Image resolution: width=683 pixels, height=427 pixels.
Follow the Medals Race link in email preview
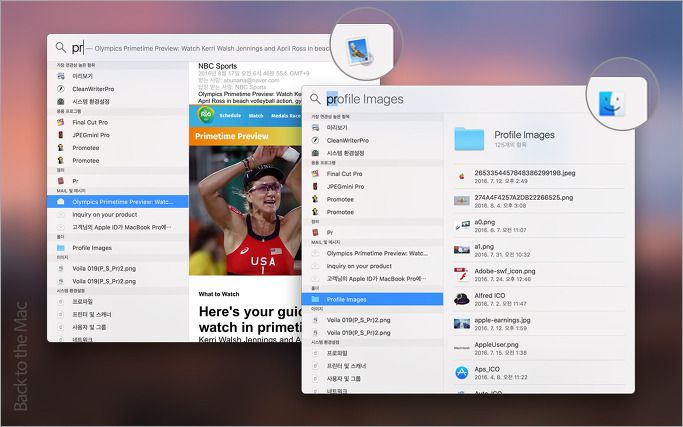(286, 116)
